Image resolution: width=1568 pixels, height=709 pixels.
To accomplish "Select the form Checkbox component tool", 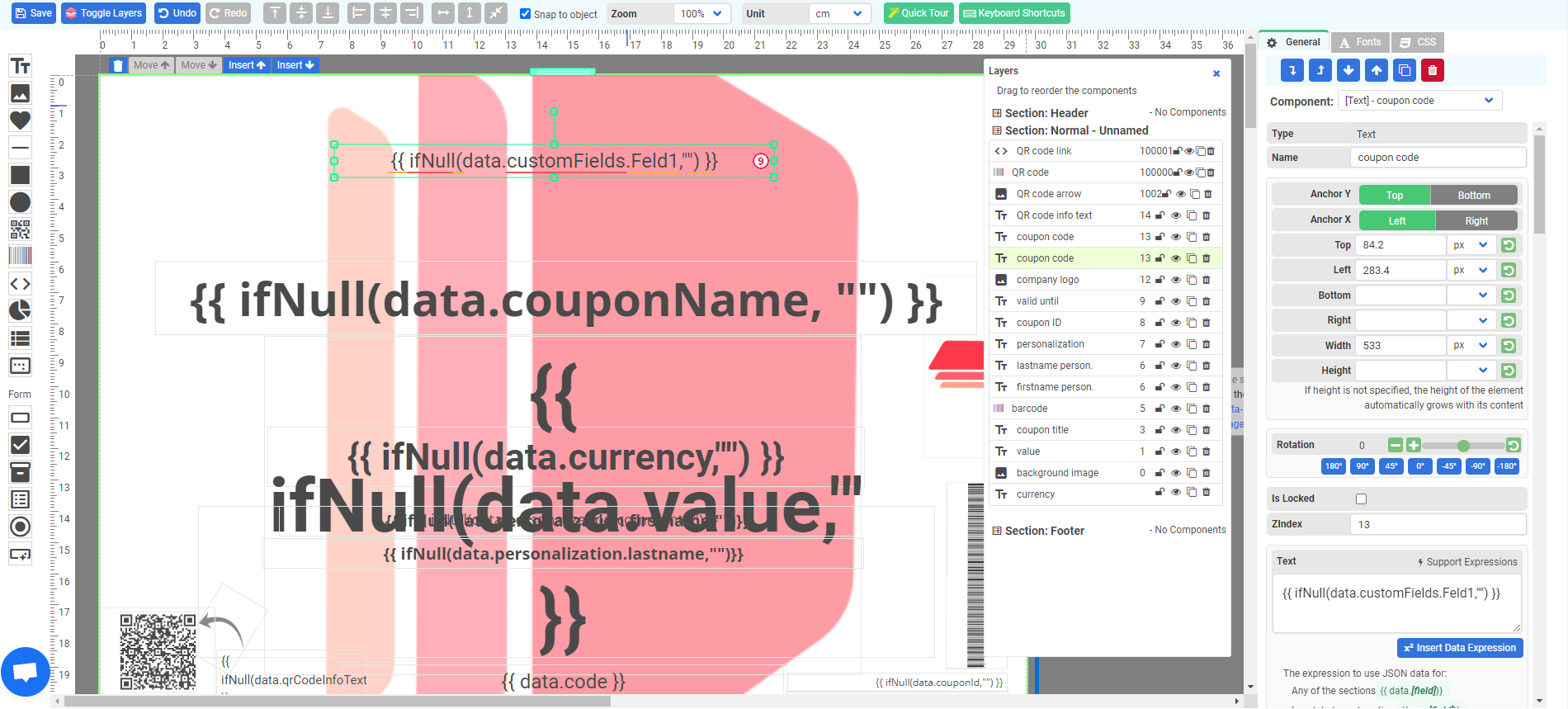I will coord(20,445).
